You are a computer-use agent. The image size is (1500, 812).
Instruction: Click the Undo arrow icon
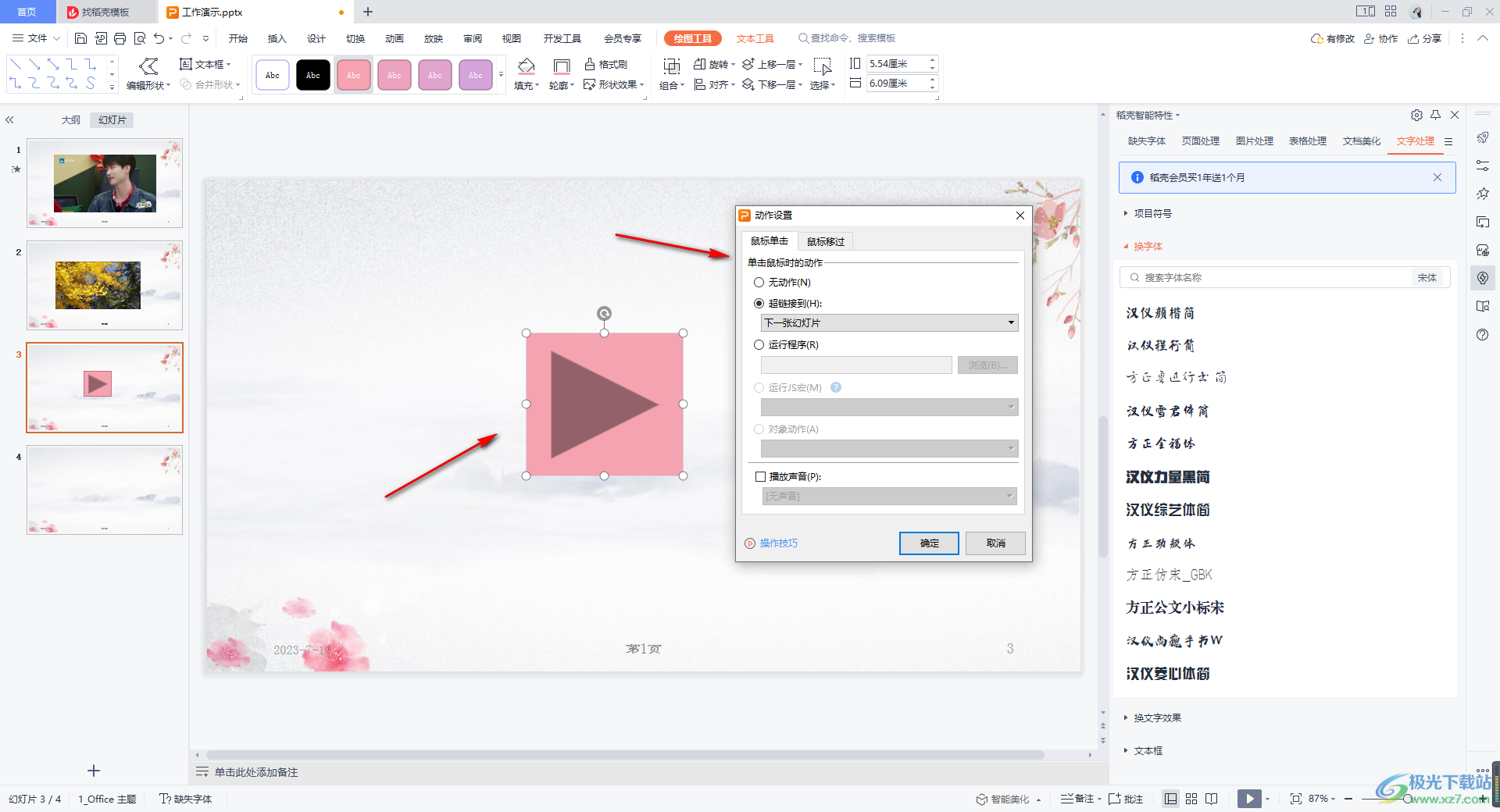(x=159, y=38)
